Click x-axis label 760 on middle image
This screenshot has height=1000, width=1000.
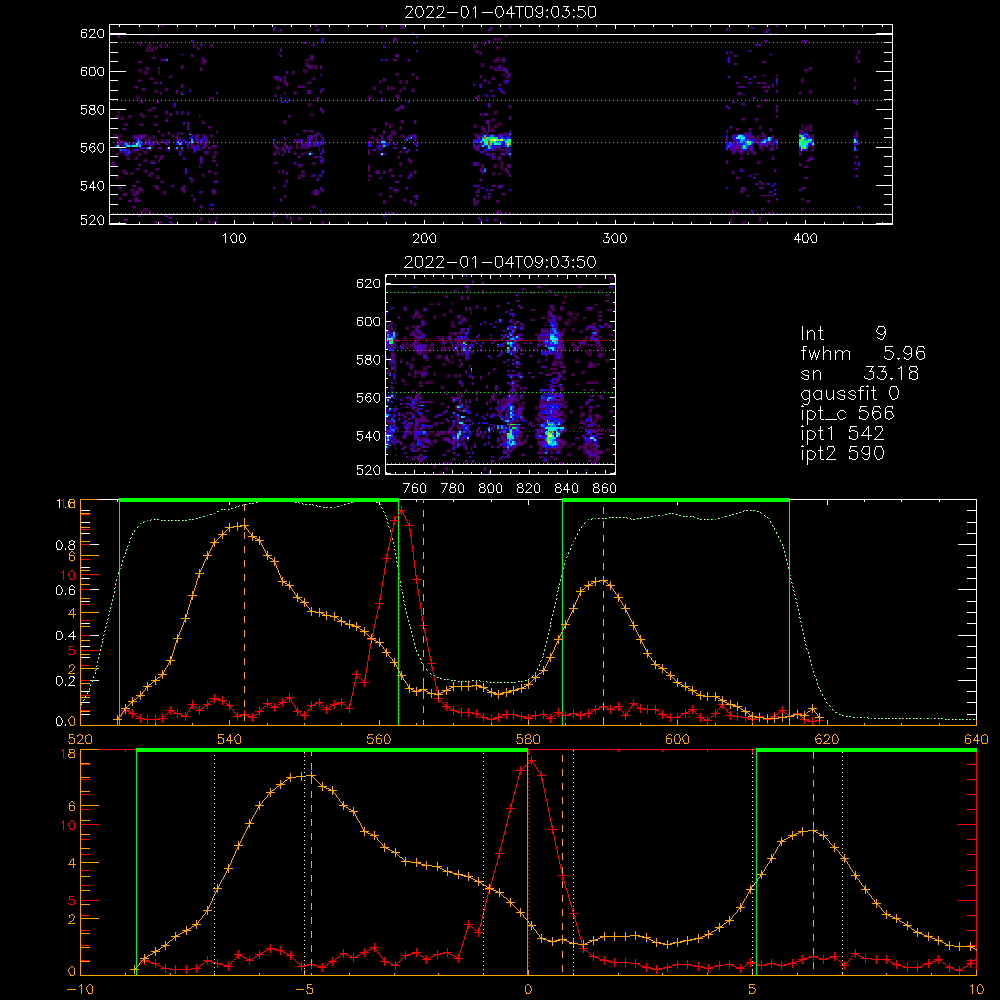(415, 489)
